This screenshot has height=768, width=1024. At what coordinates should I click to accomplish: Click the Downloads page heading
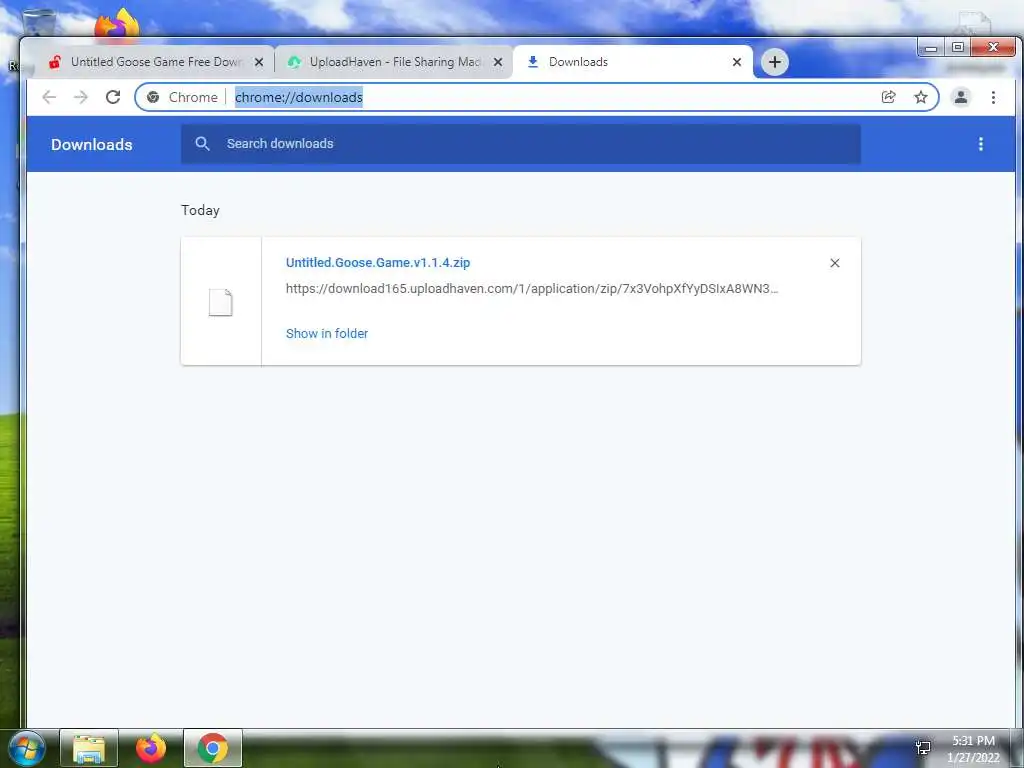pos(91,144)
